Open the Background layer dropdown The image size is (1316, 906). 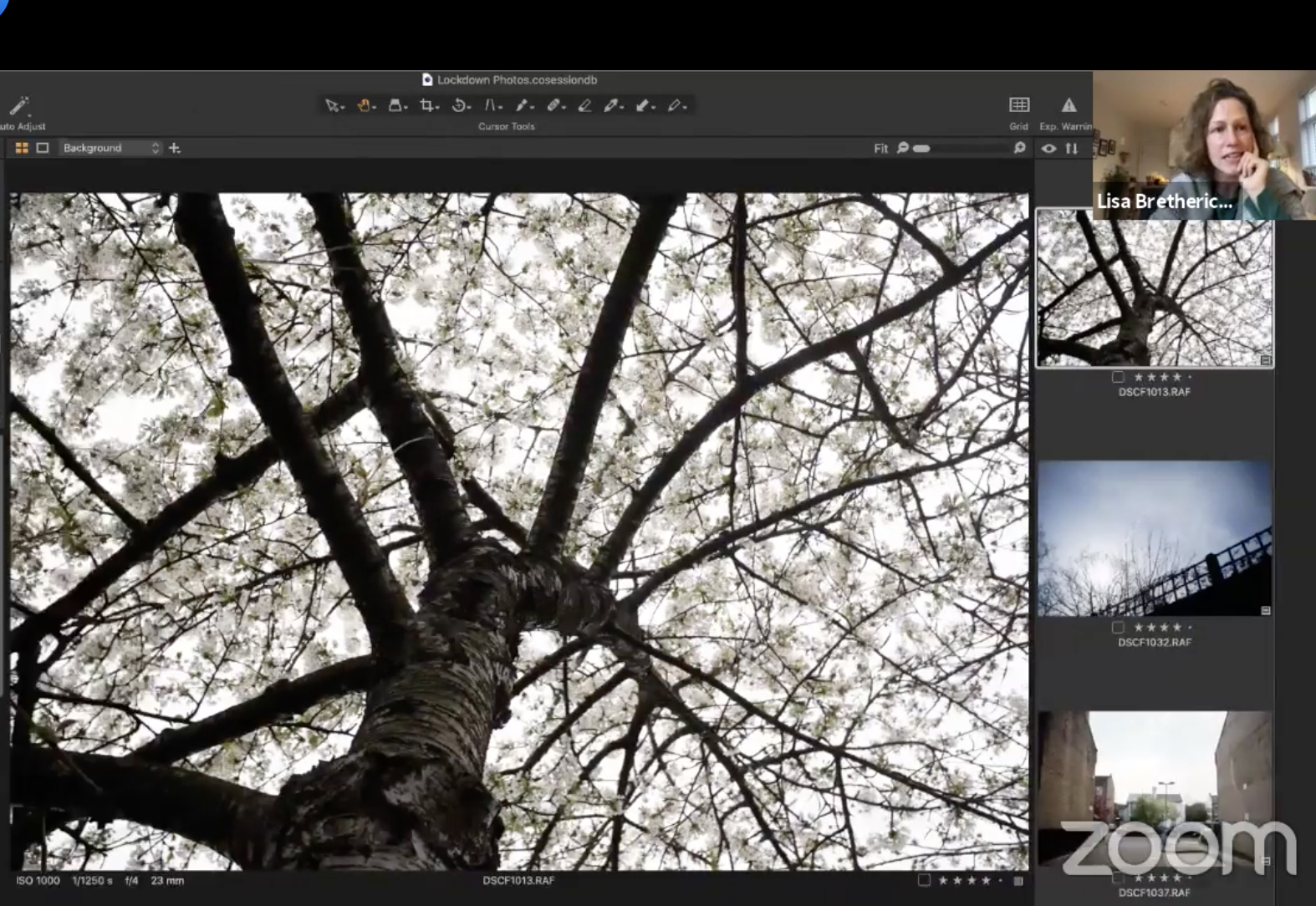(x=110, y=148)
